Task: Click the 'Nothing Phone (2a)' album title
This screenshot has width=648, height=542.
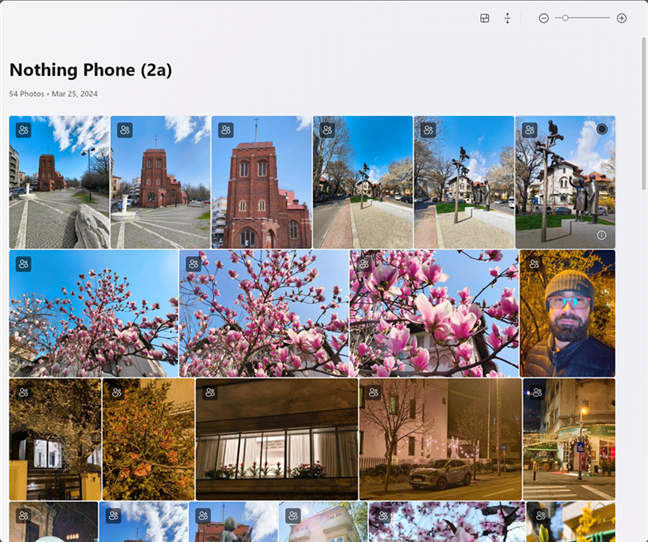Action: click(x=91, y=70)
